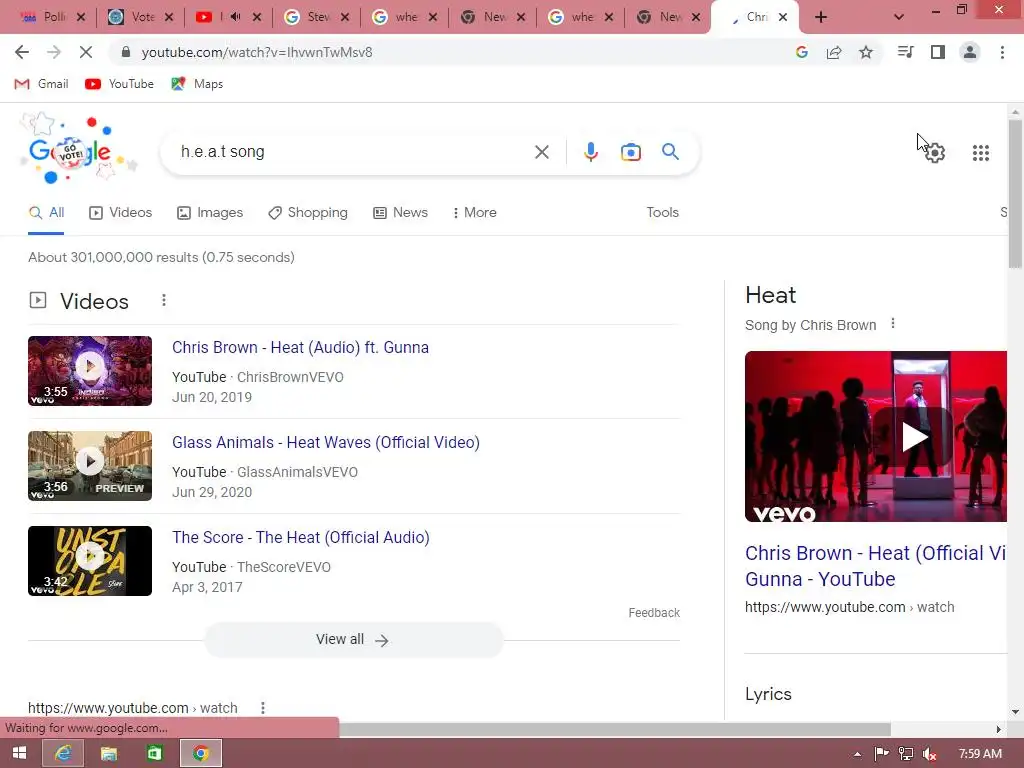Viewport: 1024px width, 768px height.
Task: Expand the More search options
Action: [475, 212]
